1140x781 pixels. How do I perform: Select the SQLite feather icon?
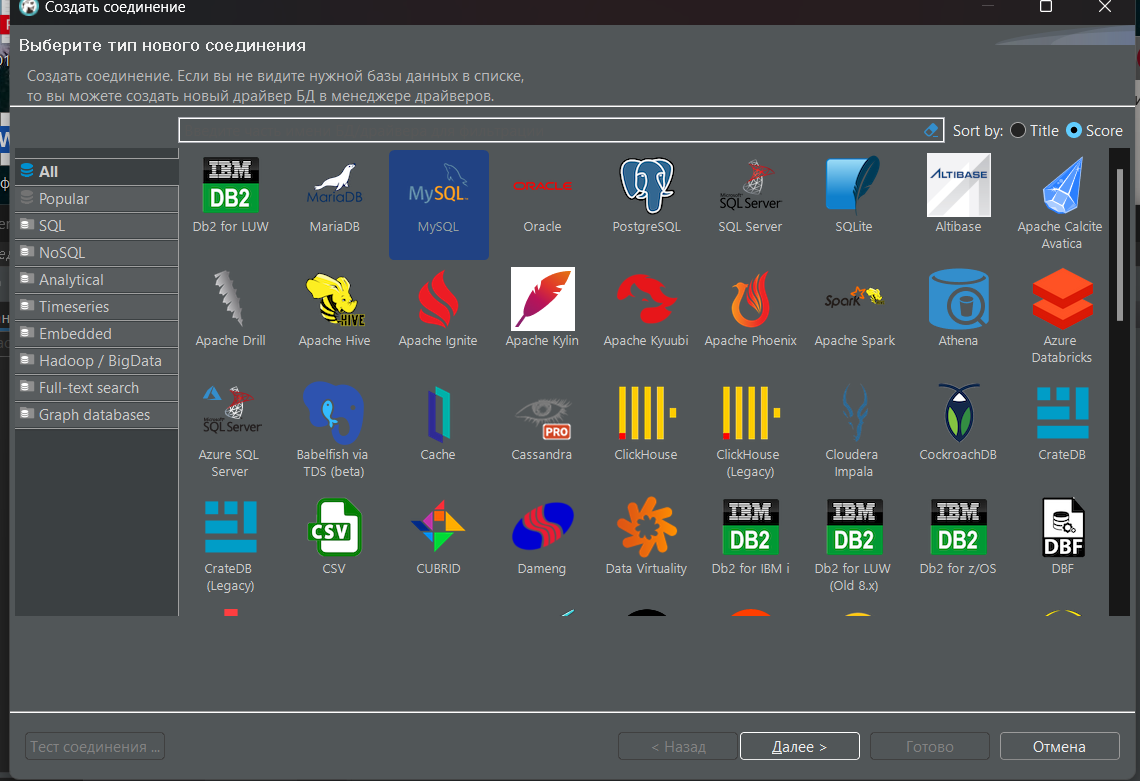854,185
